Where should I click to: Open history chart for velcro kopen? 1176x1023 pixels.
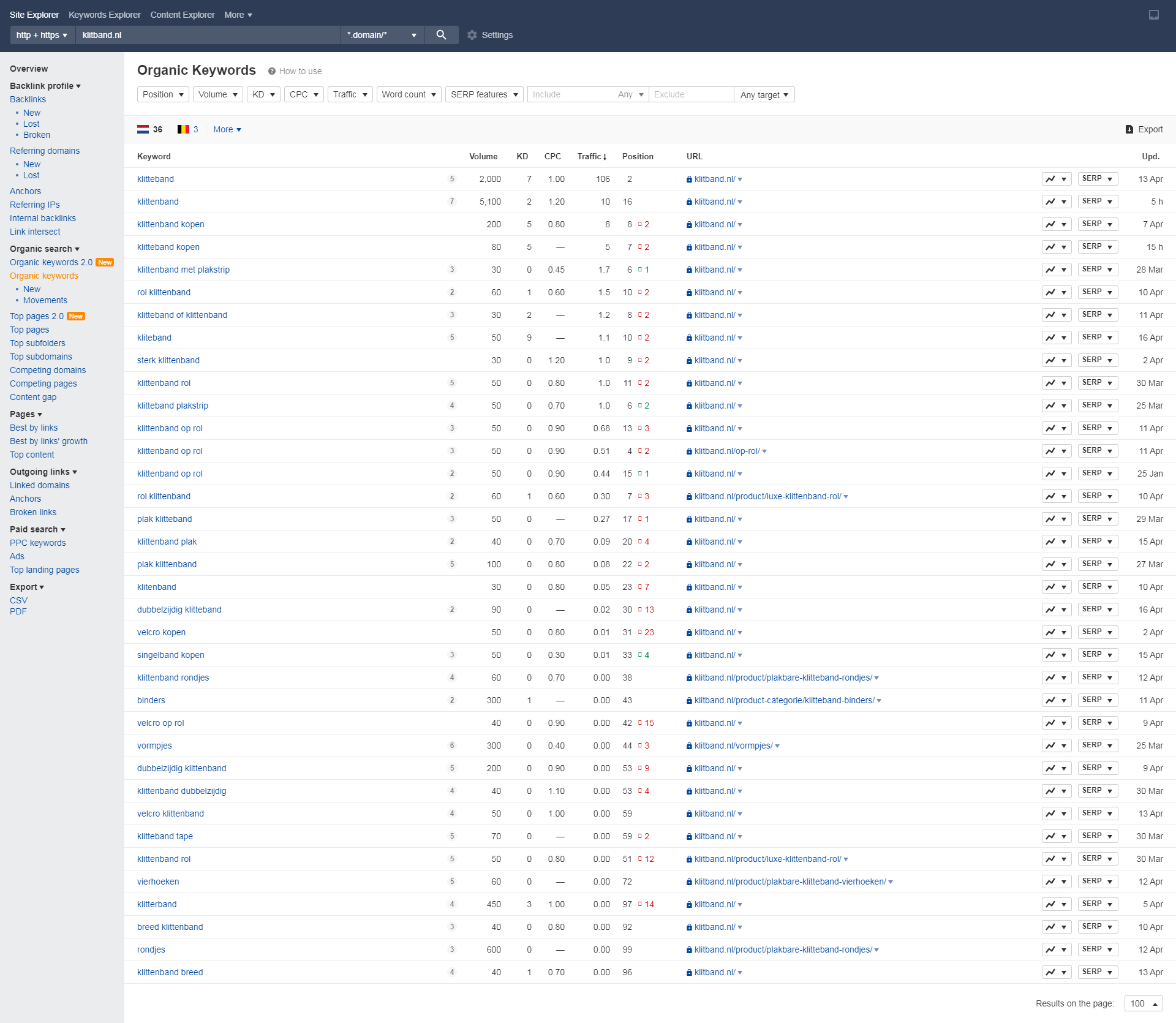(1057, 632)
